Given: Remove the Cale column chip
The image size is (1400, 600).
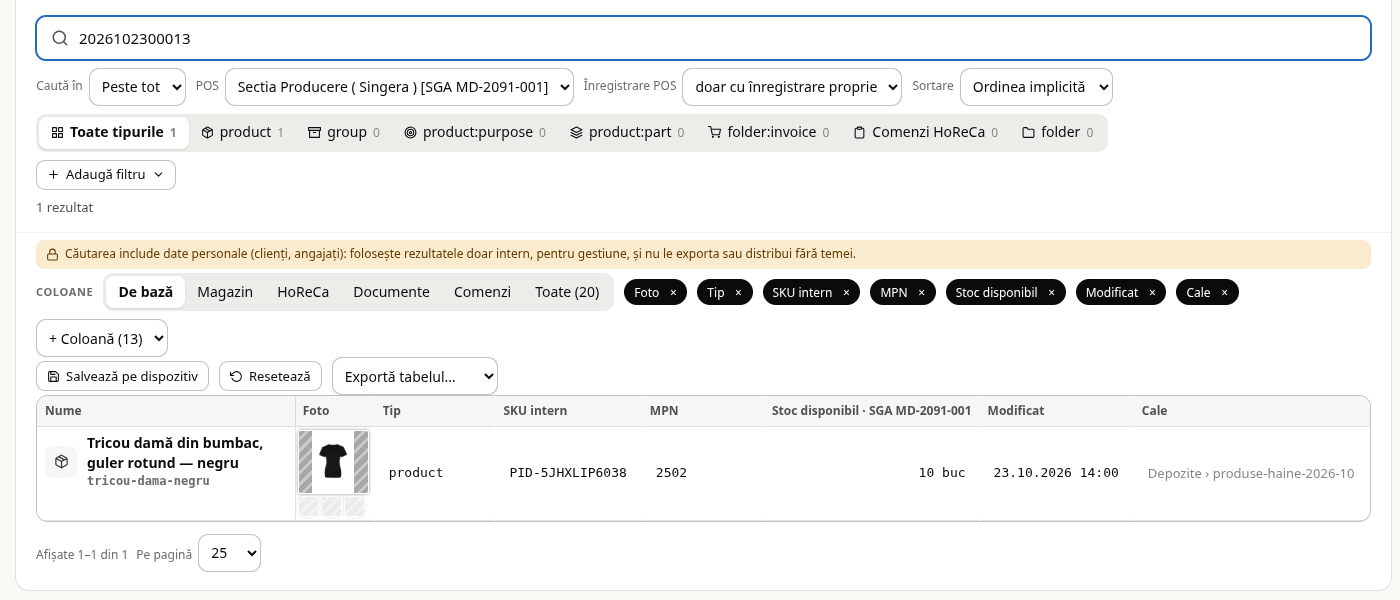Looking at the screenshot, I should pos(1225,293).
